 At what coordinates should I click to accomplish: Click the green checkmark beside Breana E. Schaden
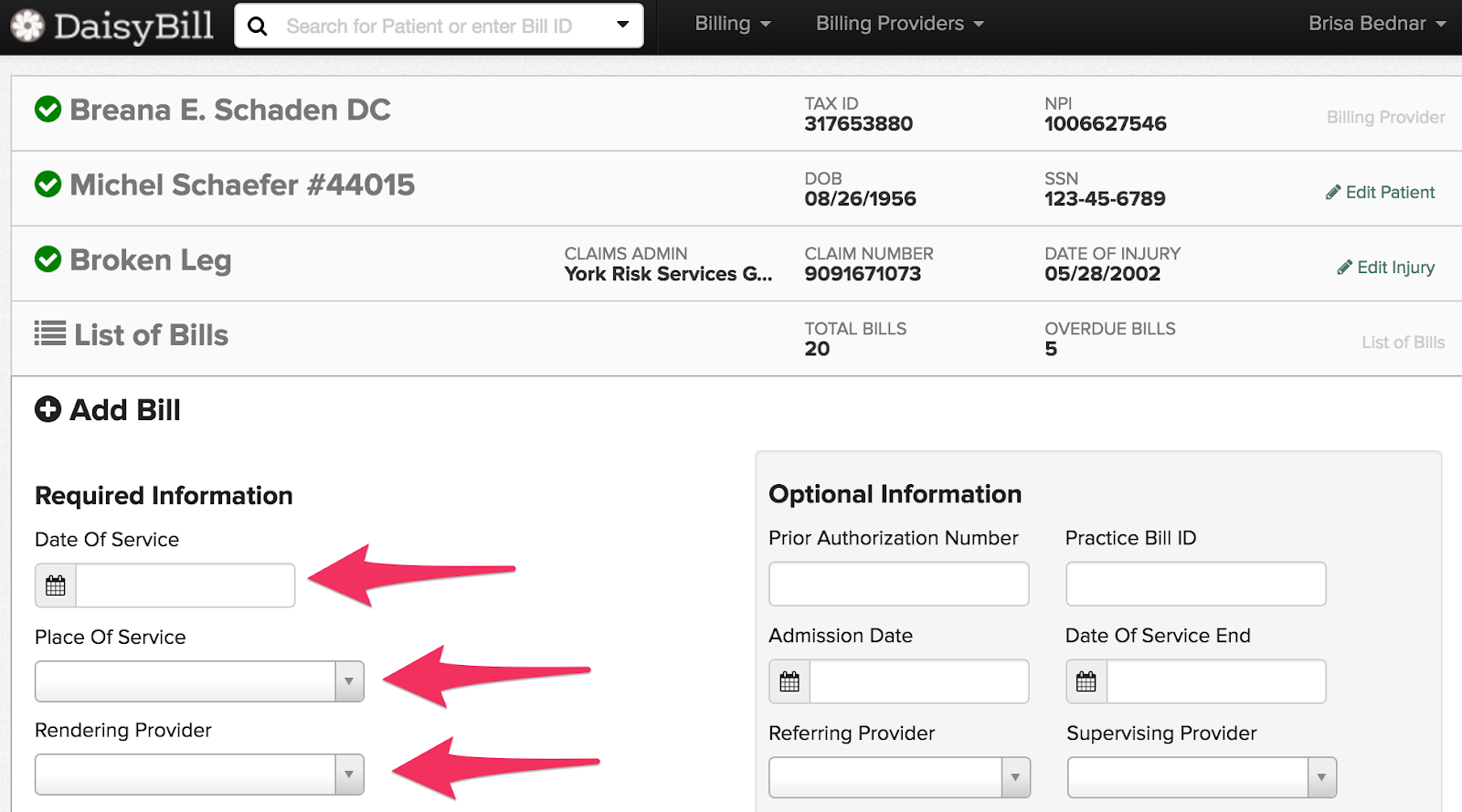tap(48, 110)
